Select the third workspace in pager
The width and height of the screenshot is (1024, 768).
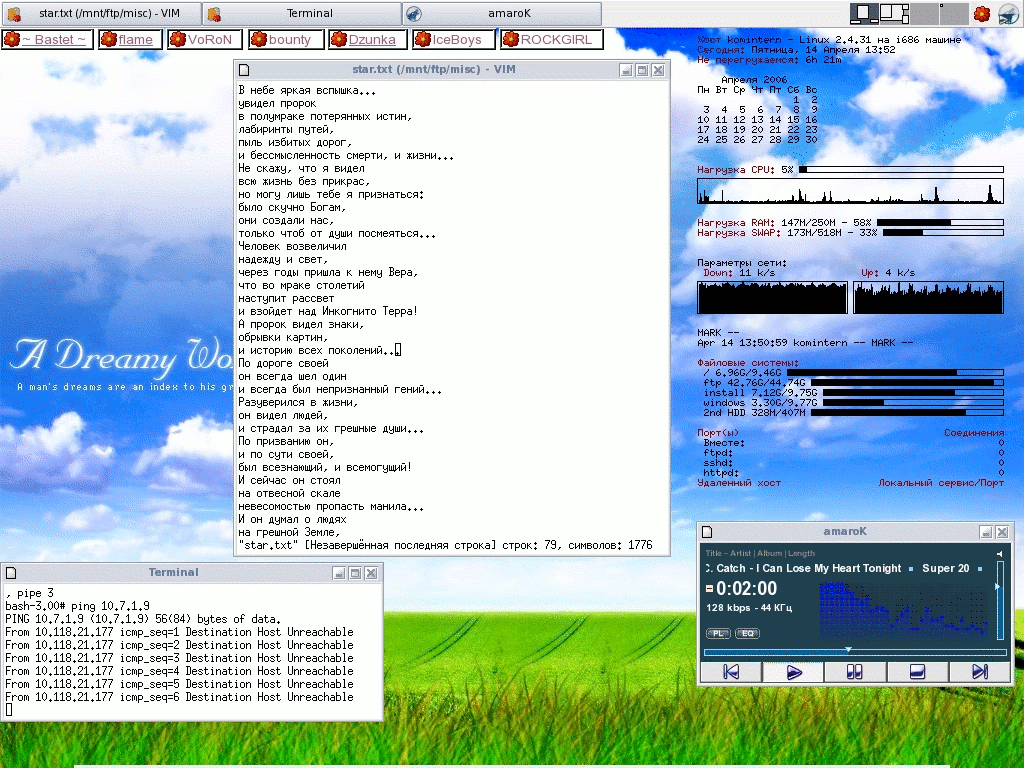click(923, 13)
